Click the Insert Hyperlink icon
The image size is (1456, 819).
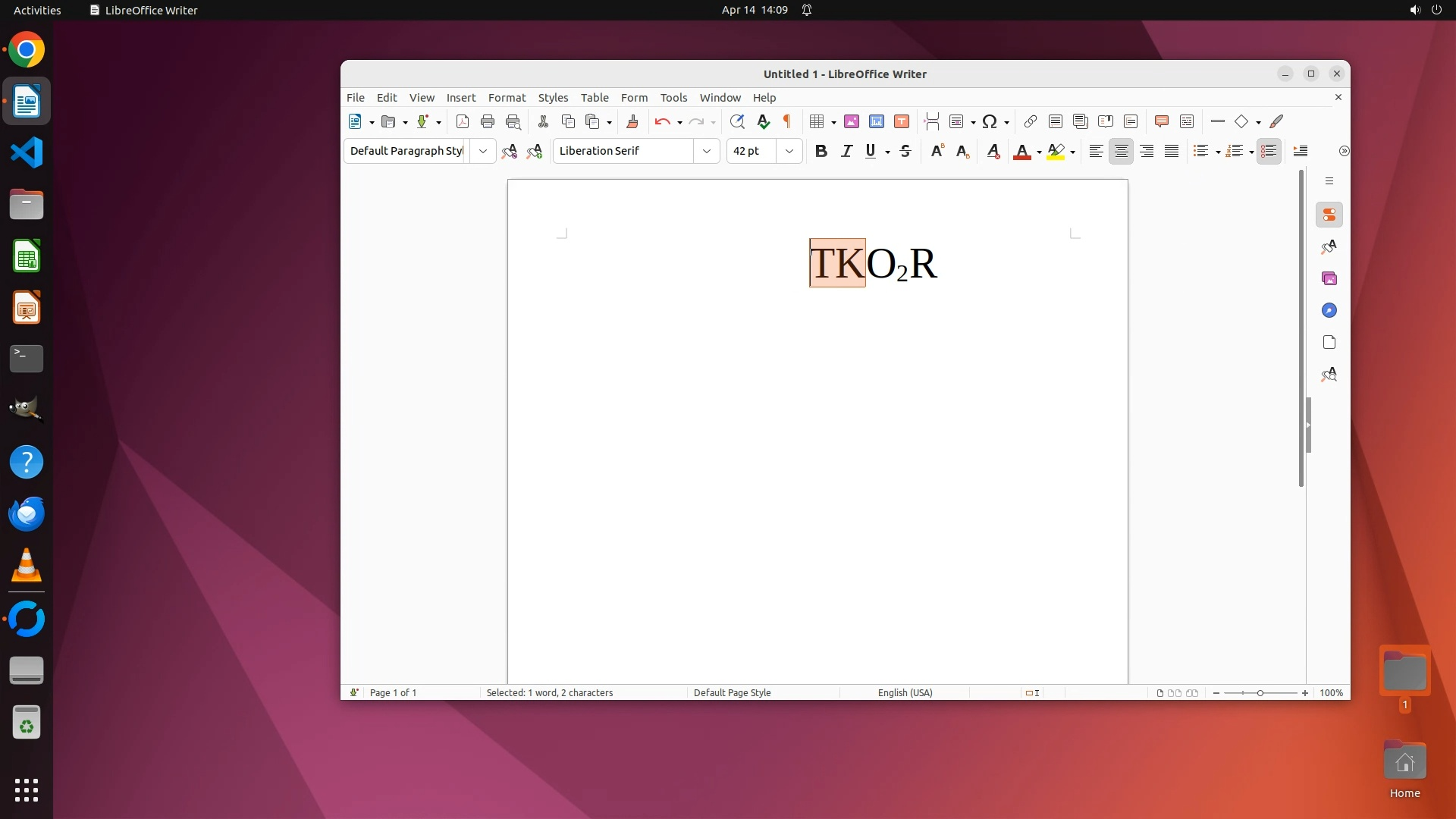[x=1030, y=121]
